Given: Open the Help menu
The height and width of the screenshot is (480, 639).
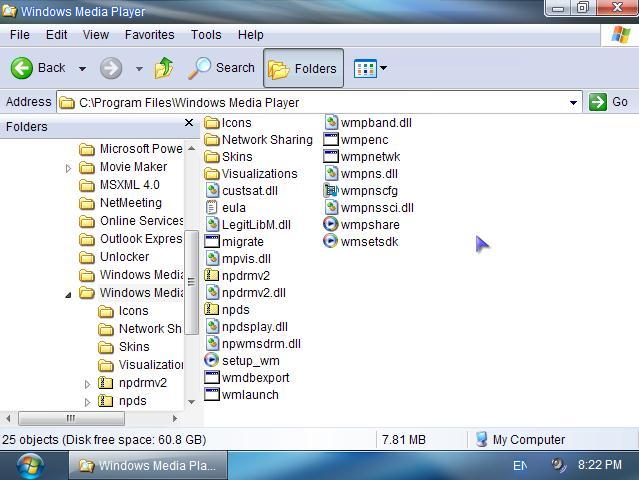Looking at the screenshot, I should click(251, 35).
